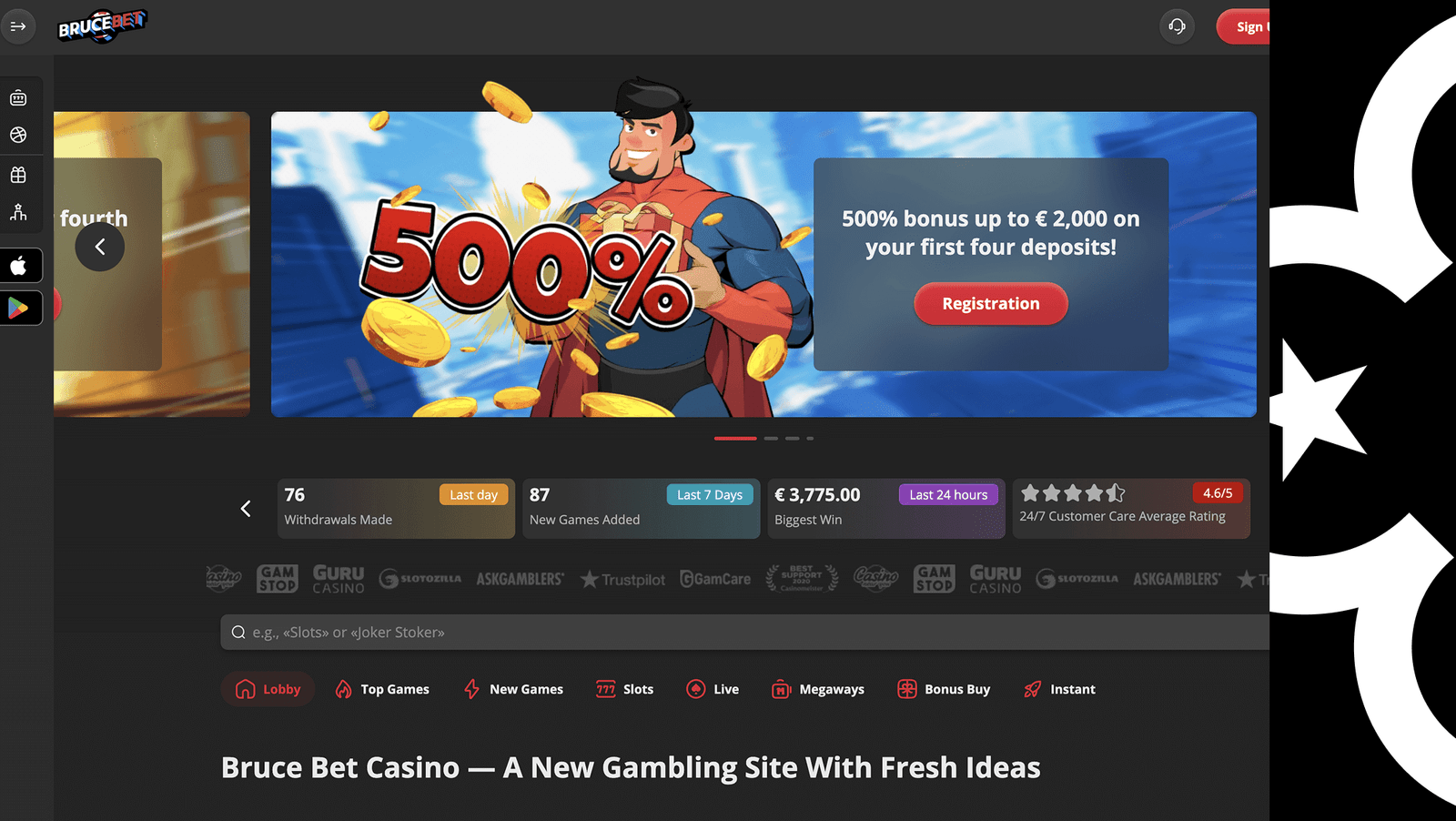Open the sports ball sidebar icon
Viewport: 1456px width, 821px height.
coord(18,135)
